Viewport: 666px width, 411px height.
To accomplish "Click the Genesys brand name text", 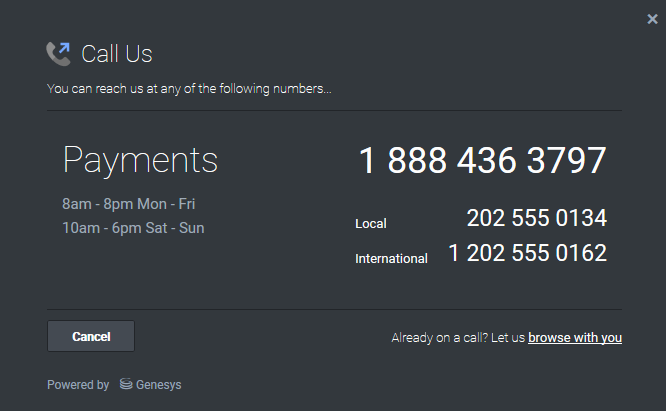I will click(x=159, y=385).
